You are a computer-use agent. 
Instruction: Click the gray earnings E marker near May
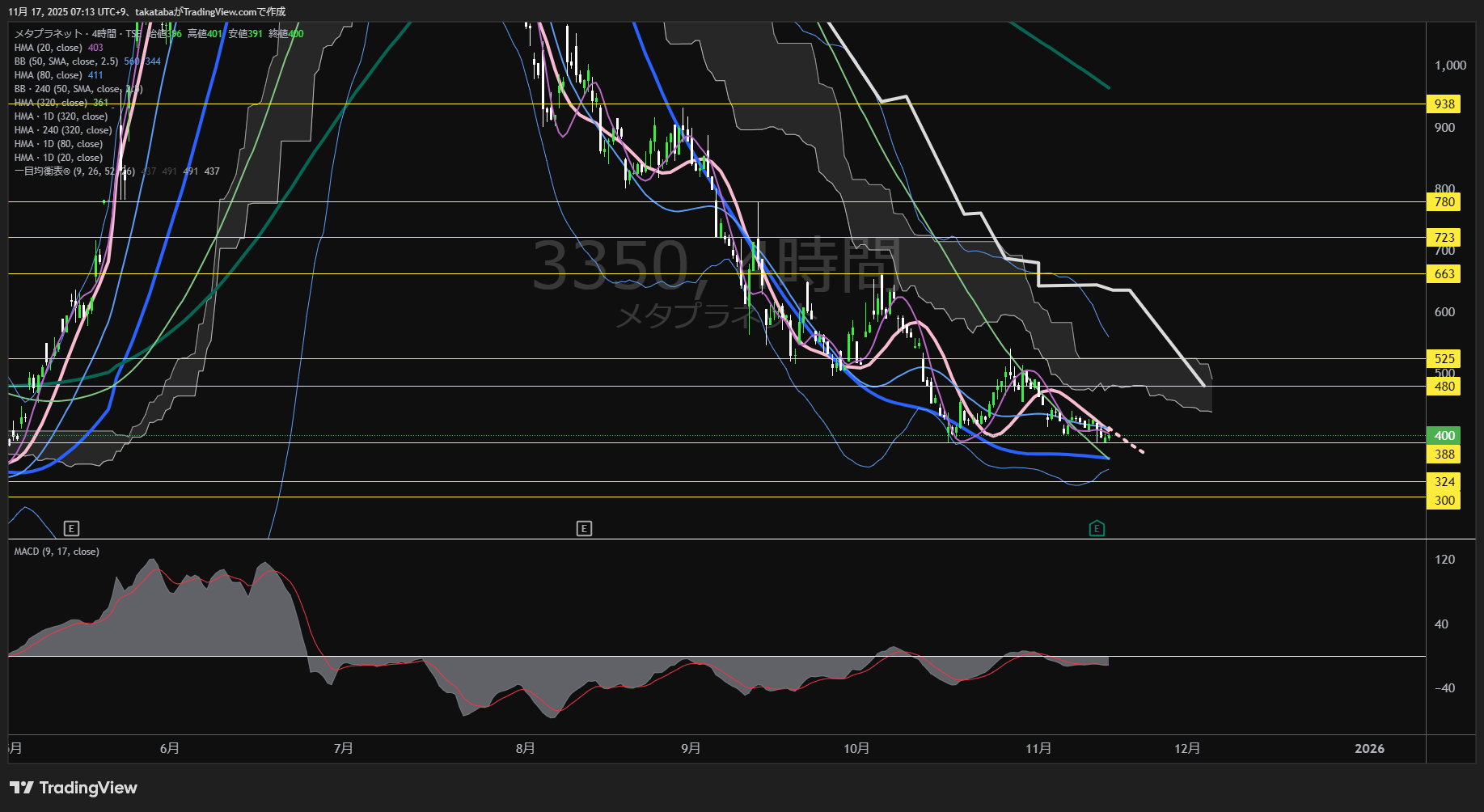(x=71, y=529)
